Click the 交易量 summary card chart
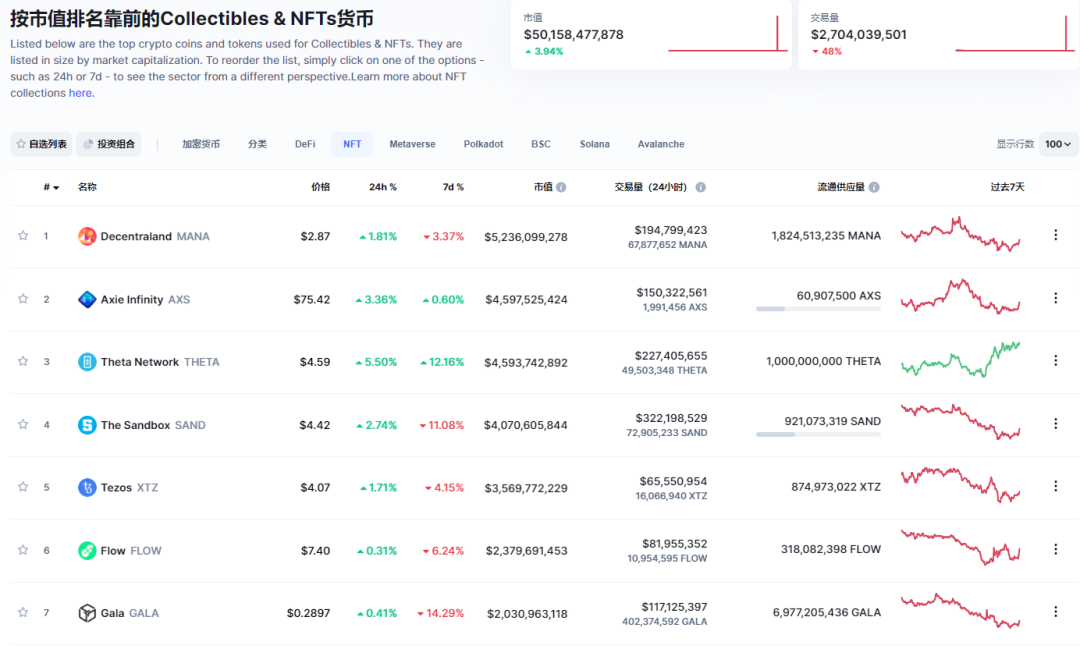This screenshot has width=1080, height=649. tap(1015, 34)
